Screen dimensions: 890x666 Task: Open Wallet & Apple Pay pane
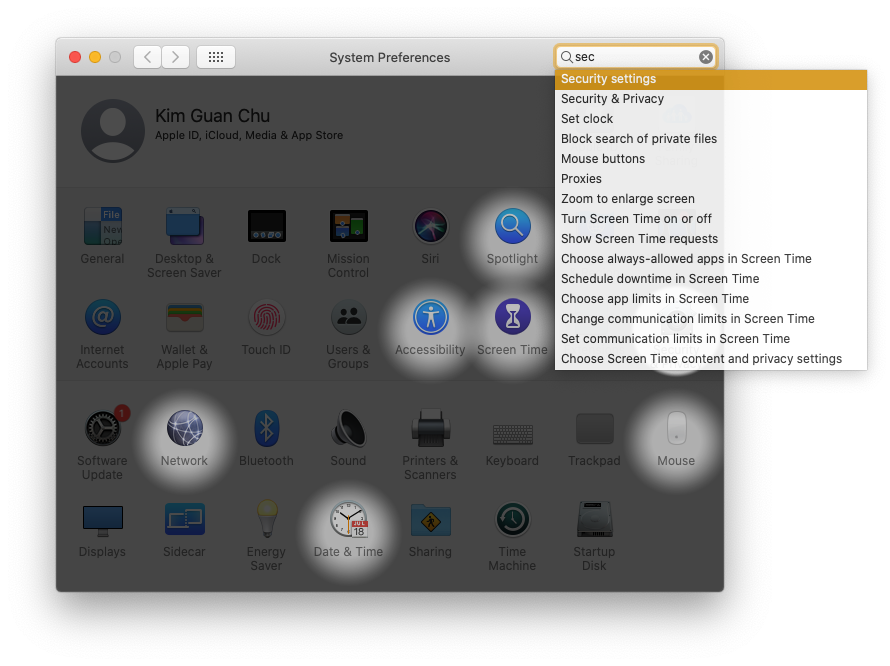(x=184, y=317)
